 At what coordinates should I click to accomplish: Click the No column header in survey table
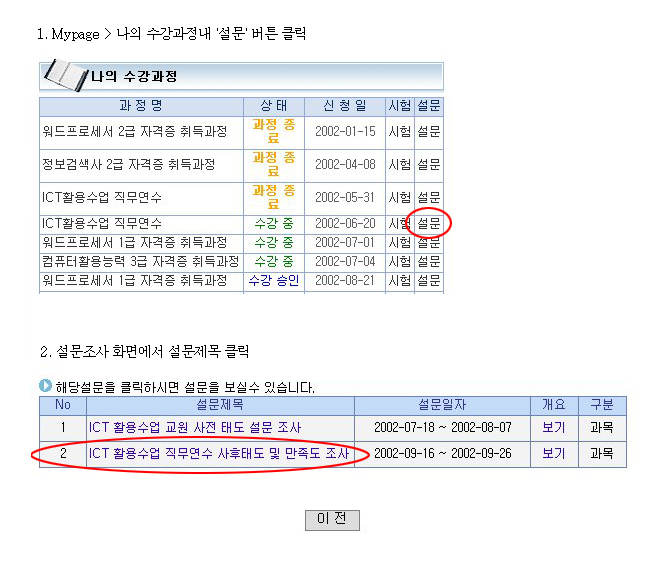(63, 405)
